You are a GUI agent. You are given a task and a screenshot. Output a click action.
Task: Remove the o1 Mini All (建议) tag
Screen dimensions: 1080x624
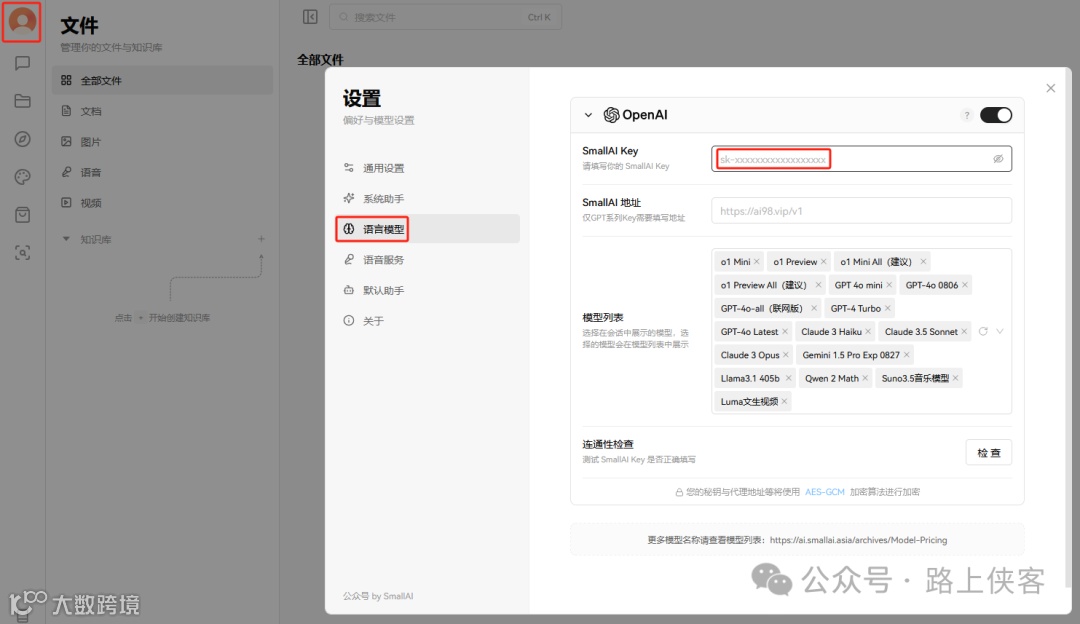click(923, 262)
